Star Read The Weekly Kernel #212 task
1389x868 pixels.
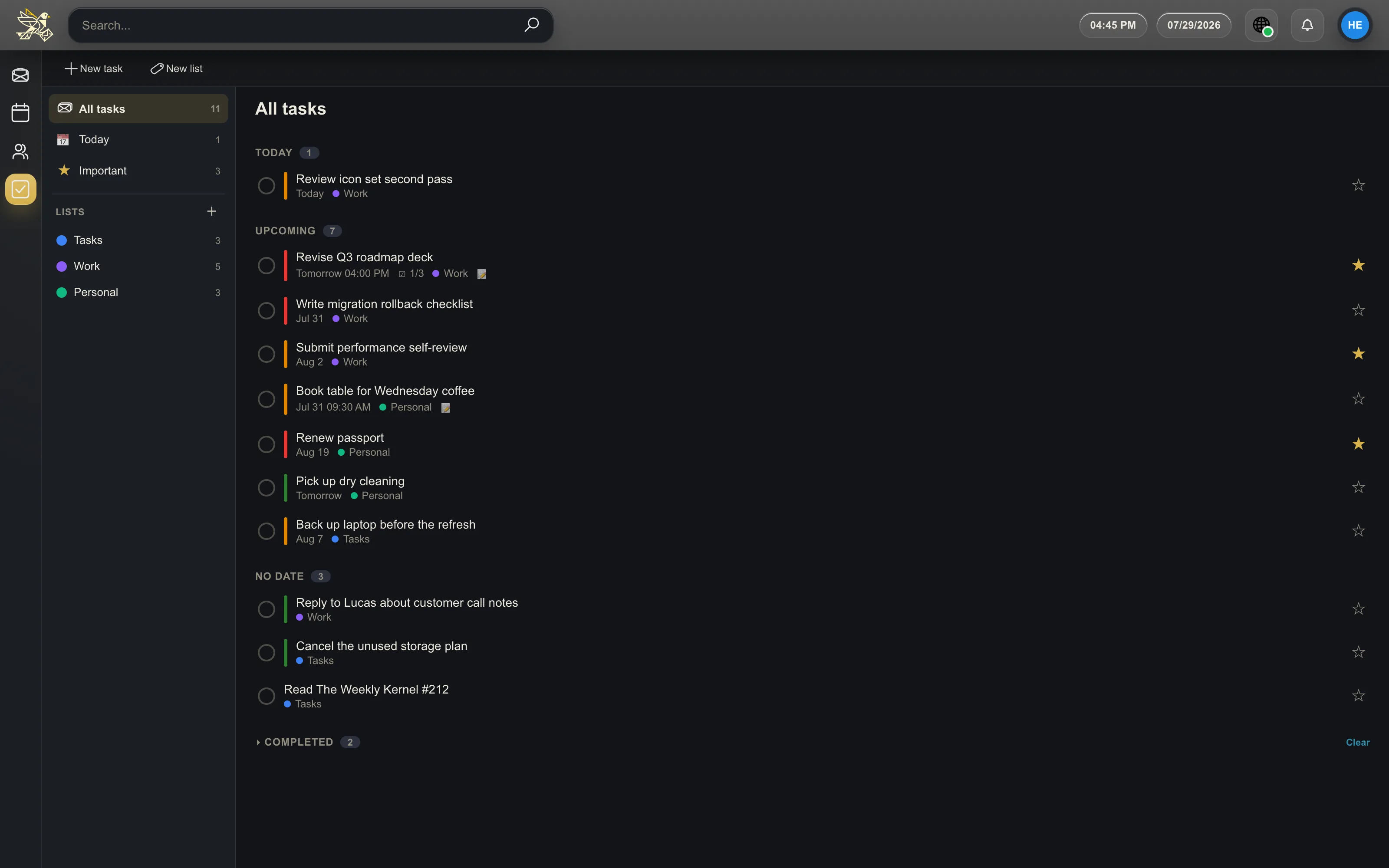coord(1358,695)
